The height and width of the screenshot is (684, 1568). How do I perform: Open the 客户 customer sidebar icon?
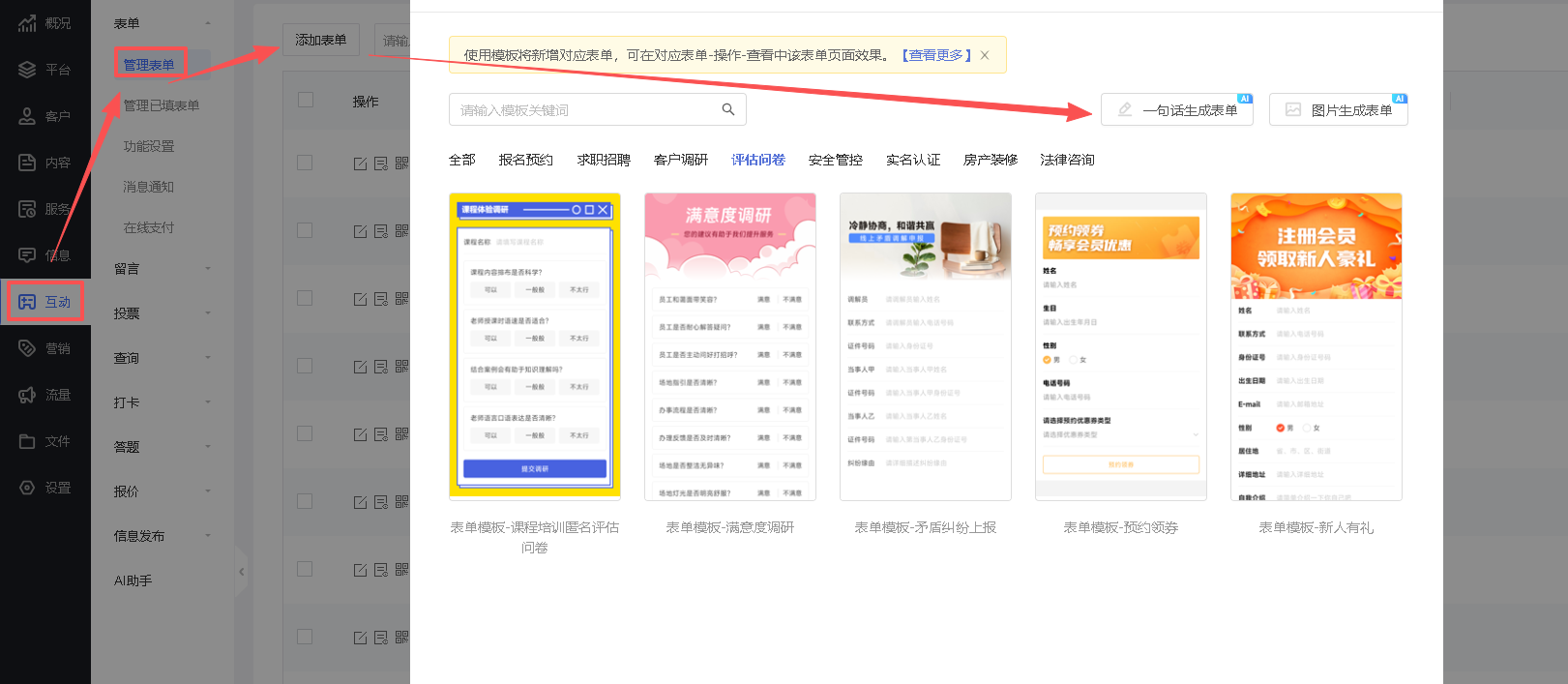27,116
